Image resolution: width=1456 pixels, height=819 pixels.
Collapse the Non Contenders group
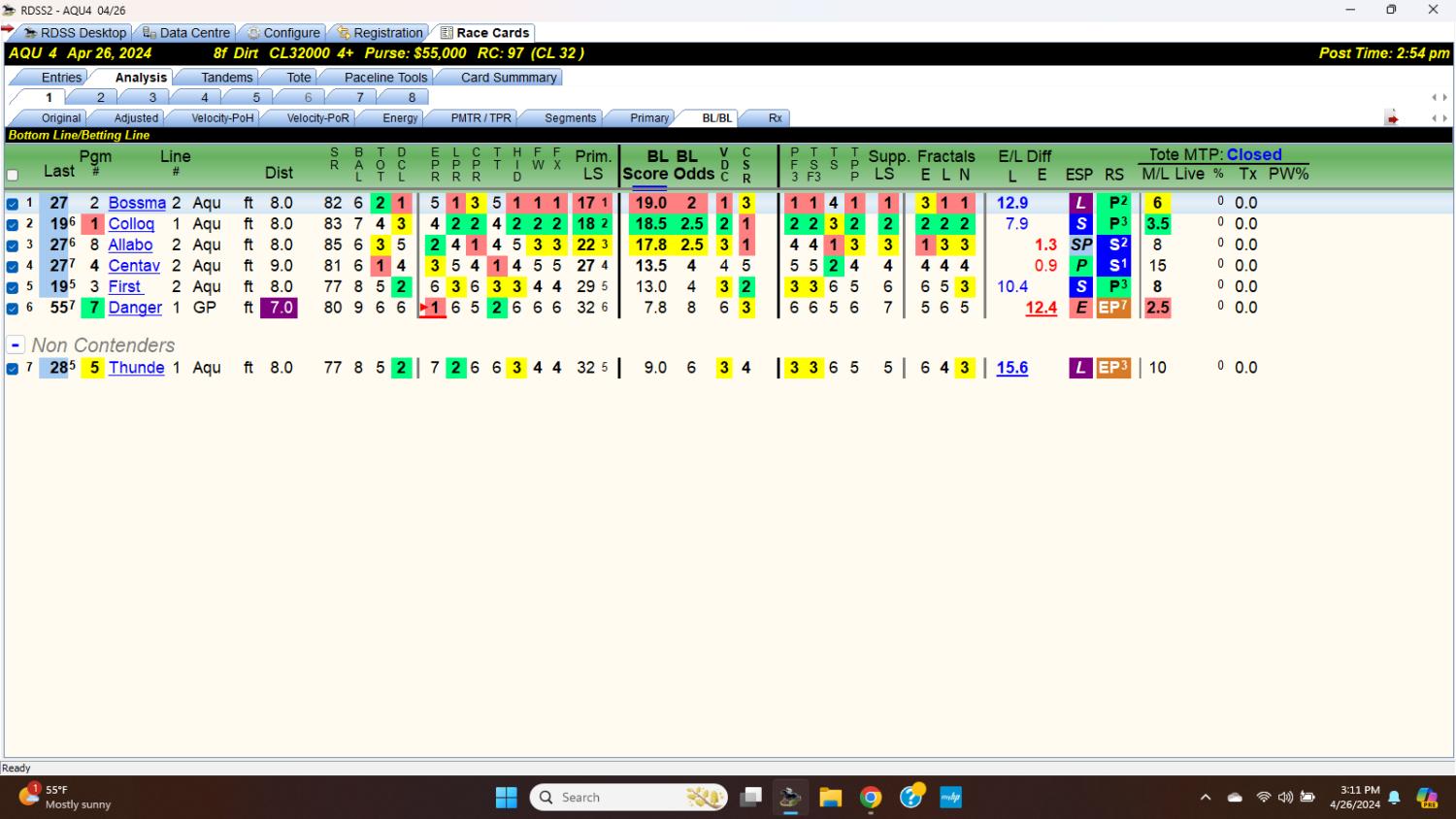tap(16, 345)
